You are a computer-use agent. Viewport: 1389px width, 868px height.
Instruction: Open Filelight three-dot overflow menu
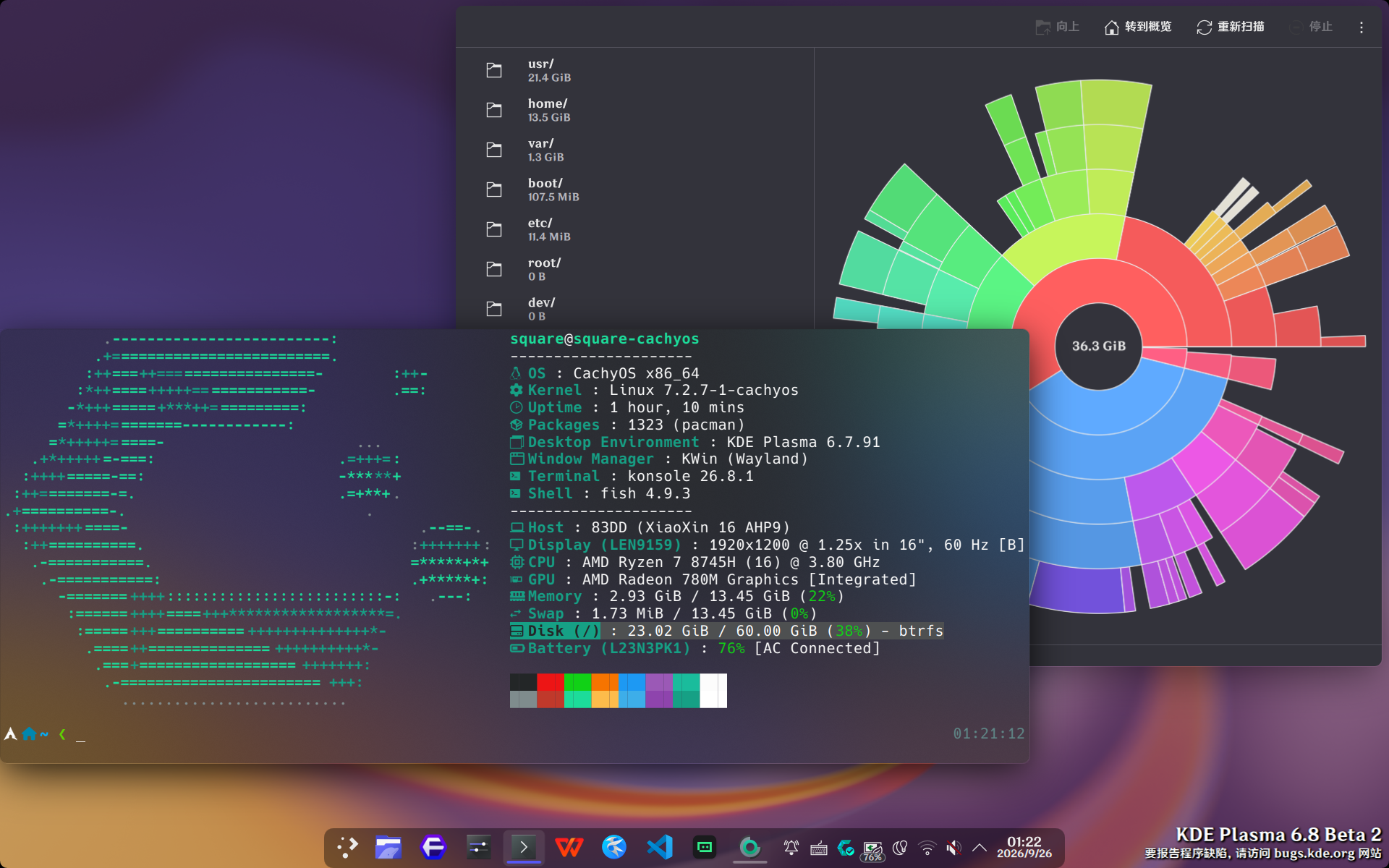coord(1362,27)
